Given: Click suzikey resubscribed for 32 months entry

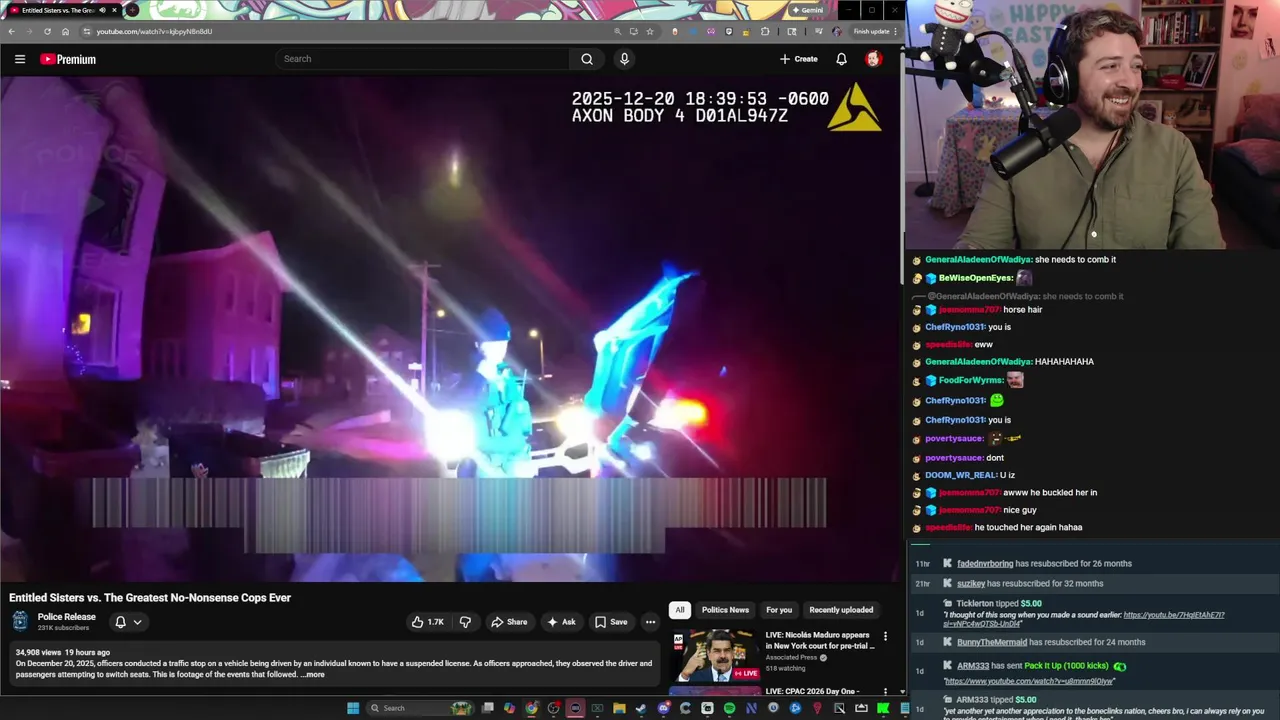Looking at the screenshot, I should [1093, 583].
